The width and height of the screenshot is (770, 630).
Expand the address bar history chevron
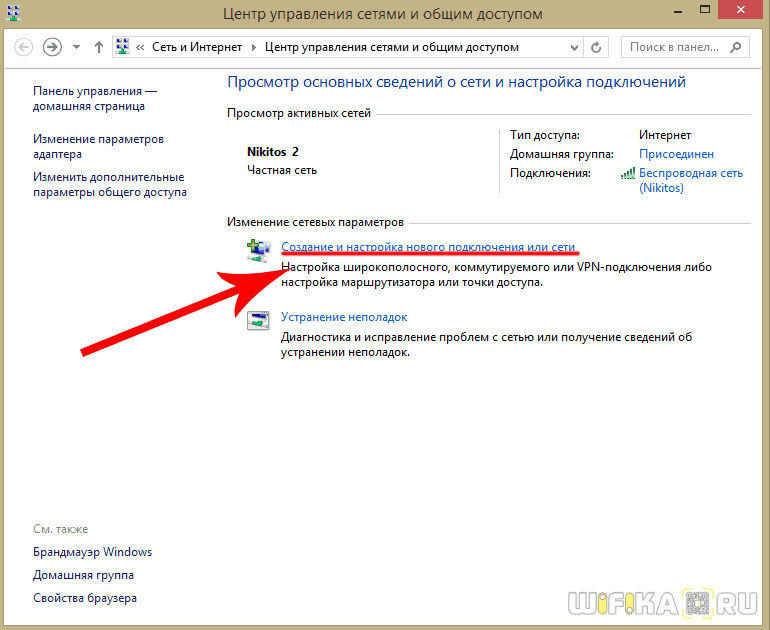point(574,48)
